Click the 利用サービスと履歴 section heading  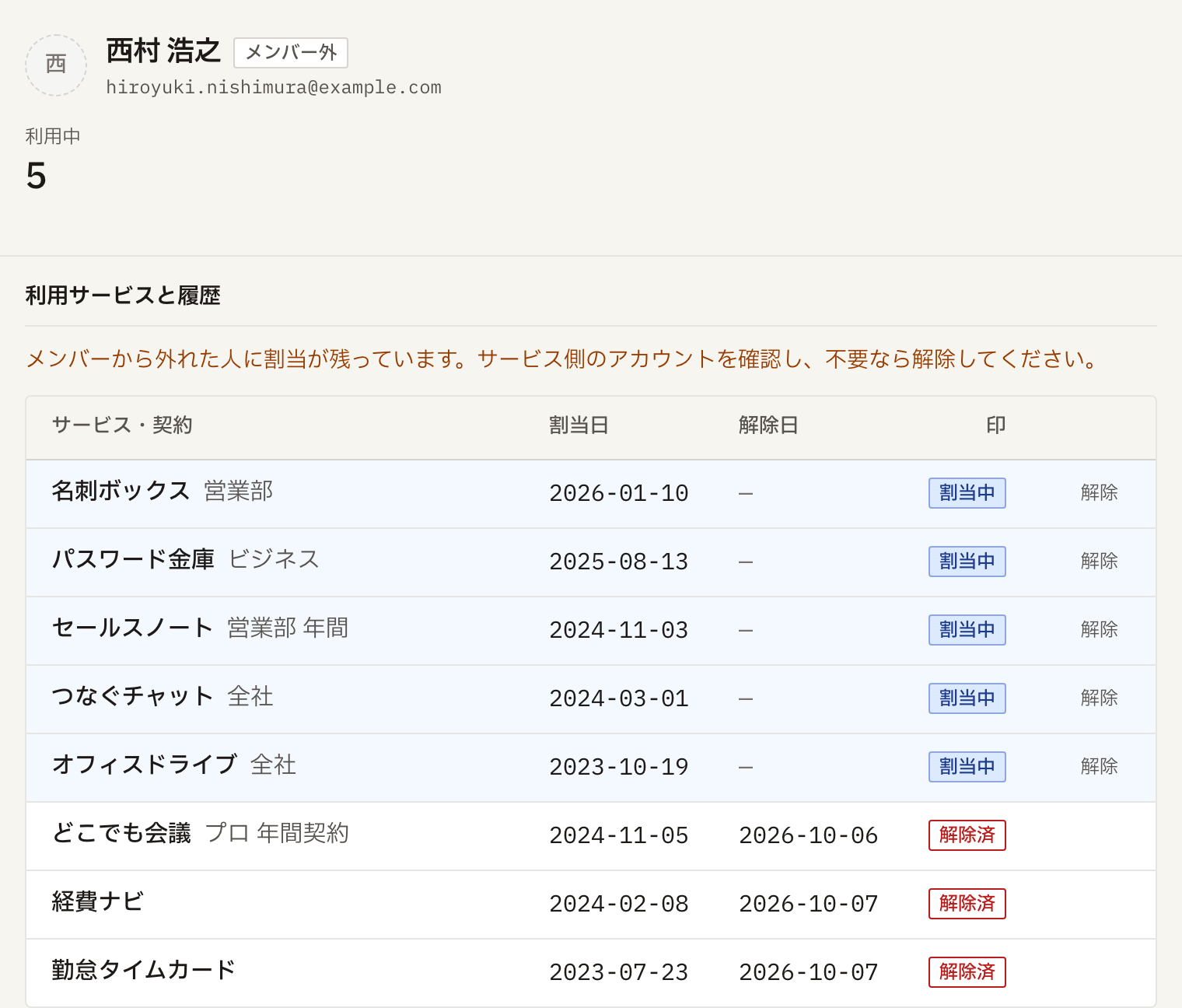(123, 296)
